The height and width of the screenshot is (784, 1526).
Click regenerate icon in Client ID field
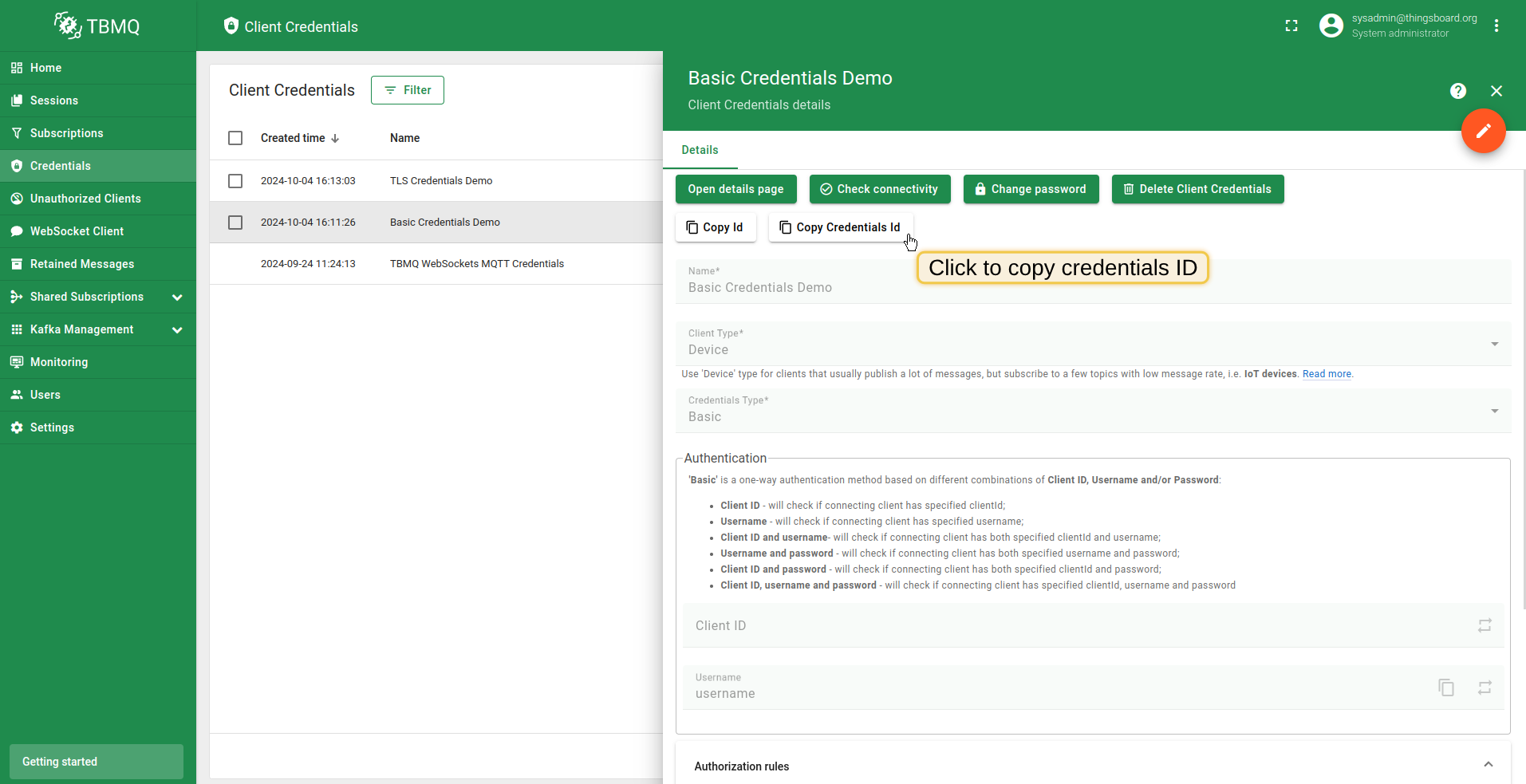point(1484,626)
